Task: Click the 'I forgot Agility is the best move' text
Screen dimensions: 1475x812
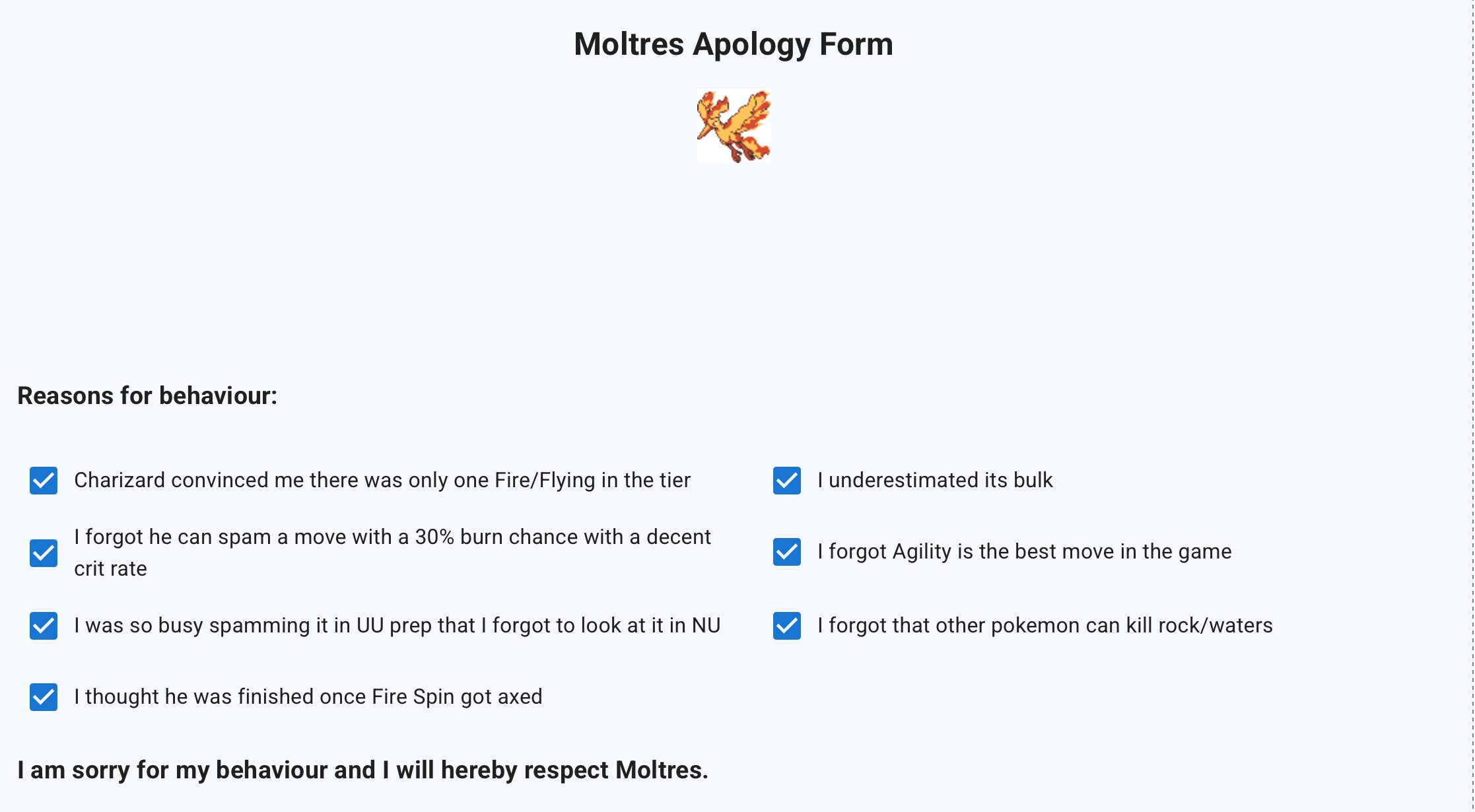Action: 1024,551
